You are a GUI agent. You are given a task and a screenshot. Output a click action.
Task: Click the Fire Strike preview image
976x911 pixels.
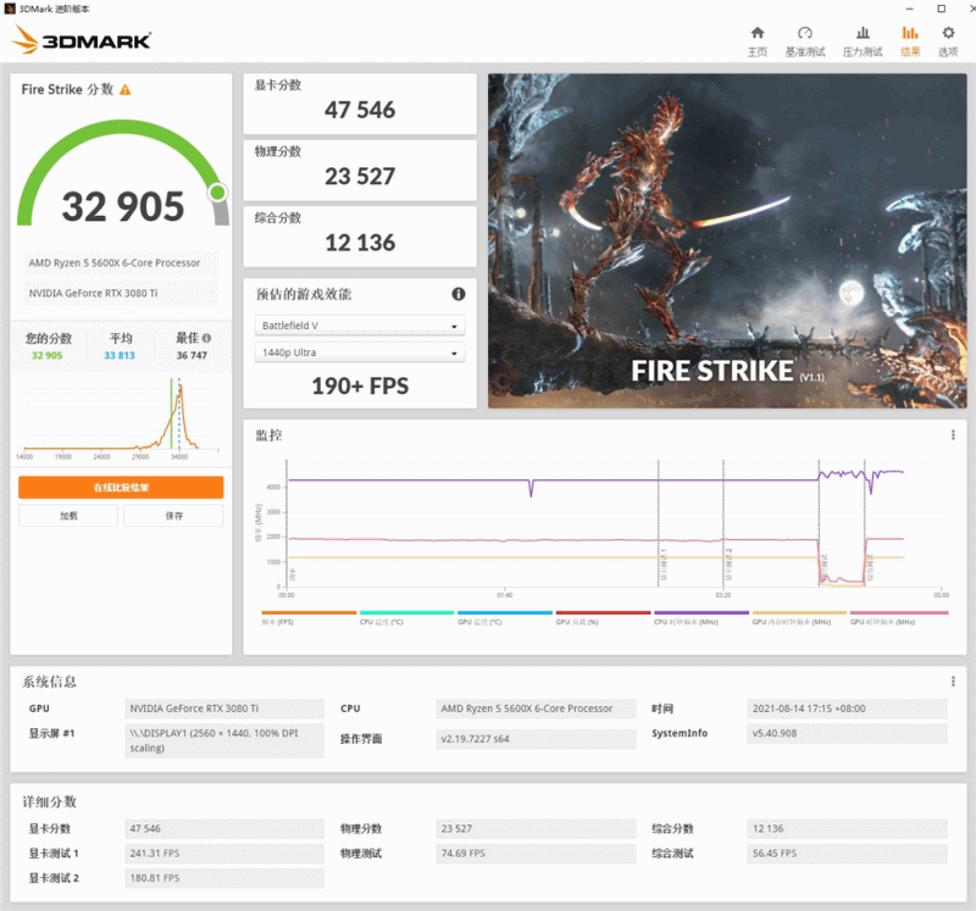click(x=727, y=240)
